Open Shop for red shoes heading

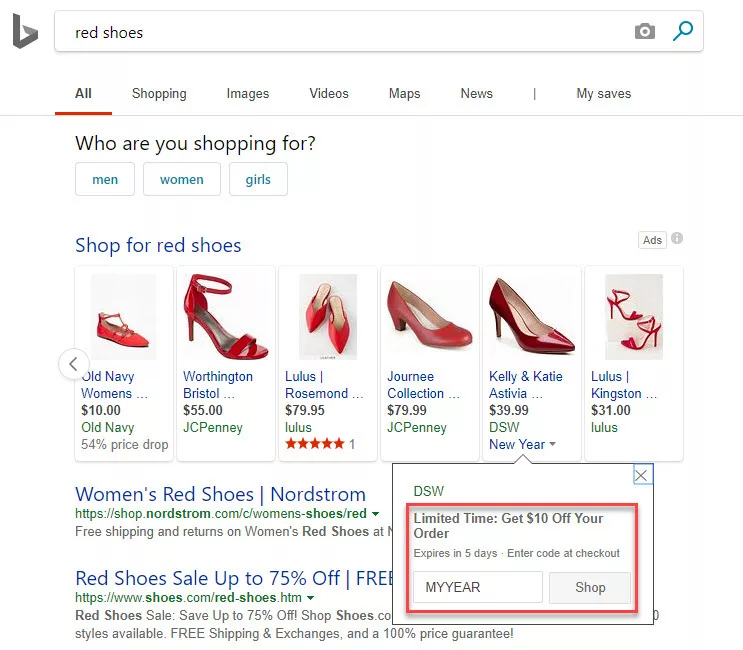[158, 245]
